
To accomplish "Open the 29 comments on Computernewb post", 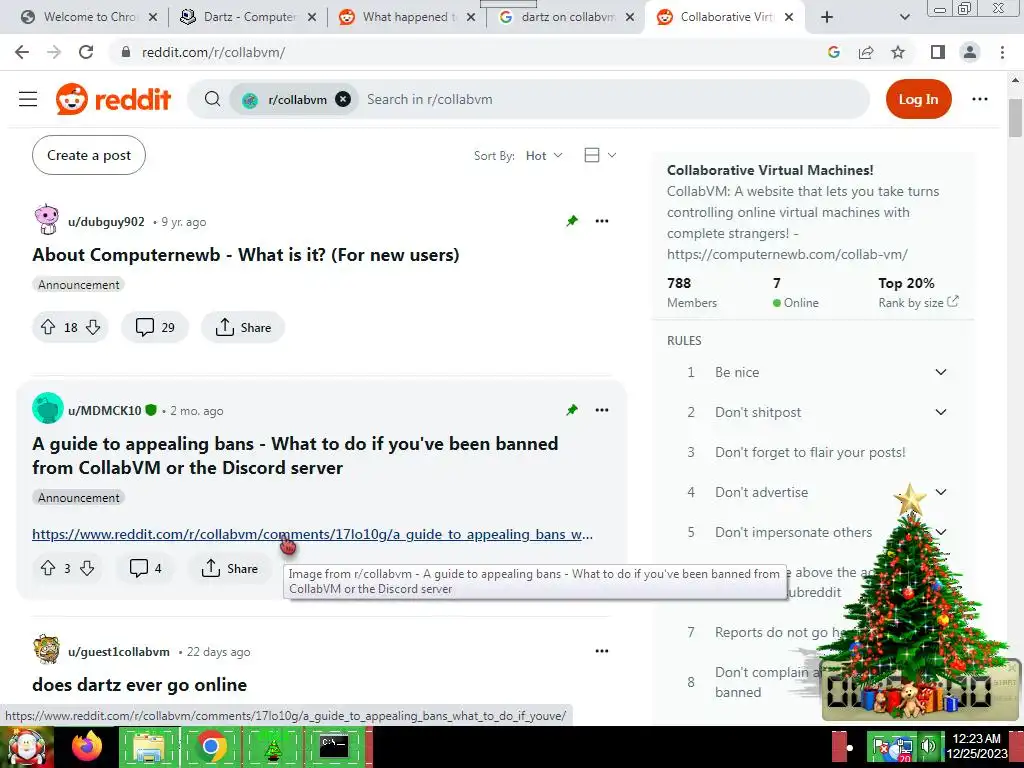I will [x=155, y=327].
